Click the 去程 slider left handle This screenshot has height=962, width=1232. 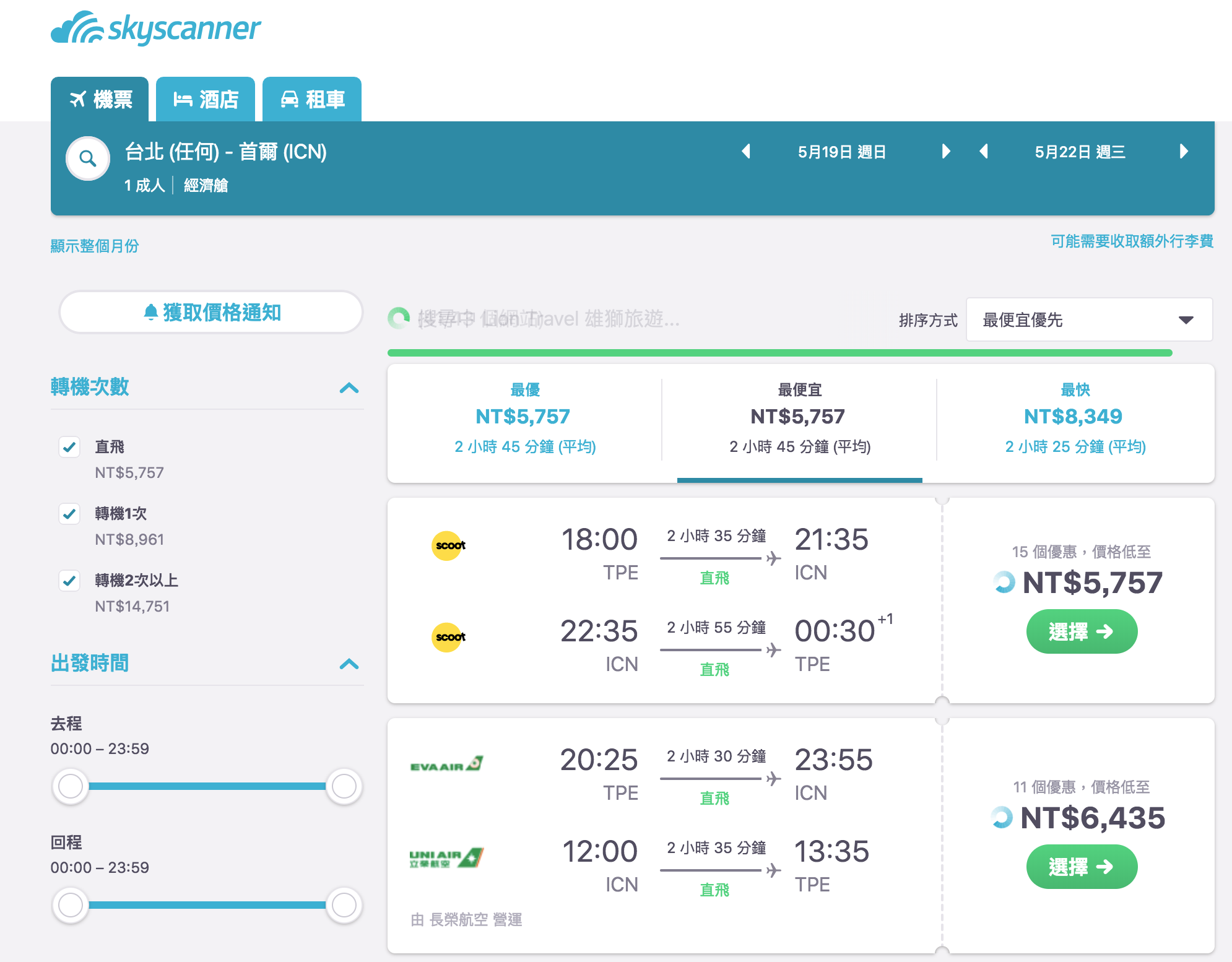click(70, 786)
